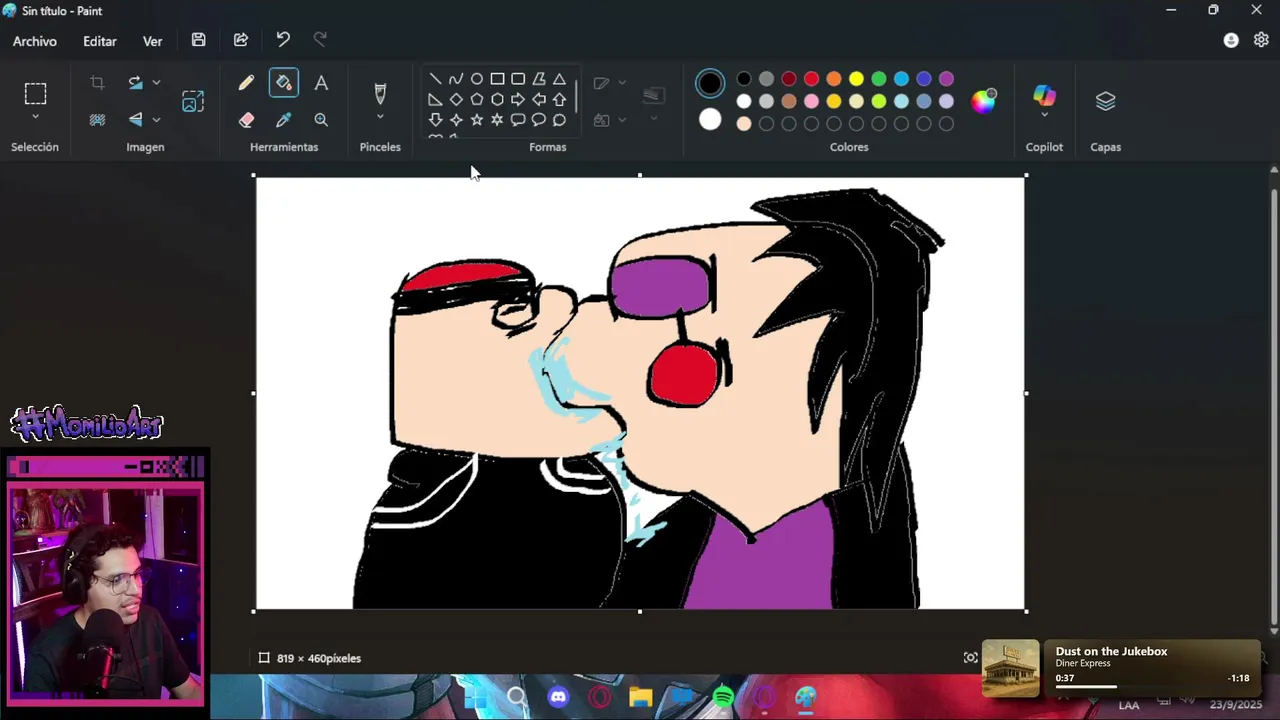Choose the Hexagon shape
This screenshot has width=1280, height=720.
pyautogui.click(x=497, y=99)
